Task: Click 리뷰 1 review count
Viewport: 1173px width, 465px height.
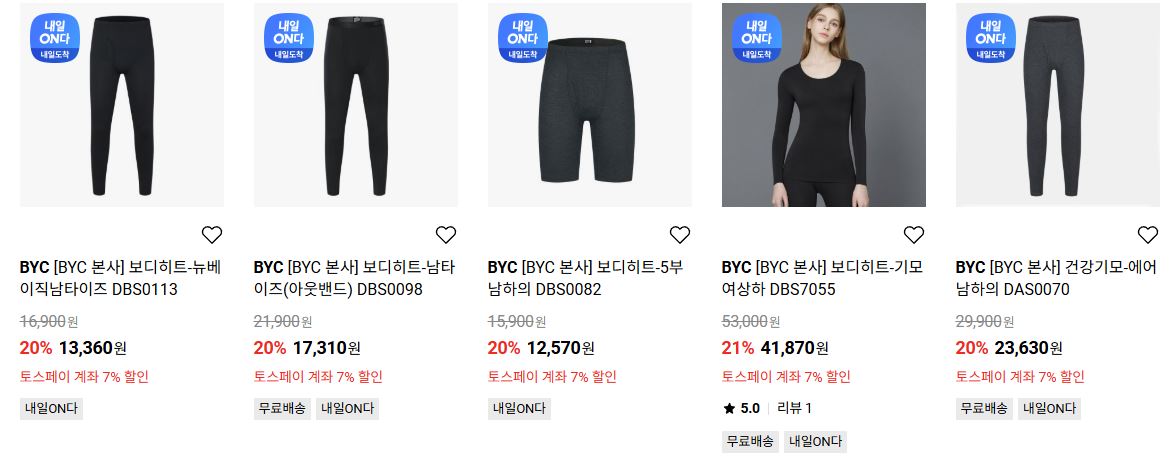Action: pyautogui.click(x=794, y=408)
